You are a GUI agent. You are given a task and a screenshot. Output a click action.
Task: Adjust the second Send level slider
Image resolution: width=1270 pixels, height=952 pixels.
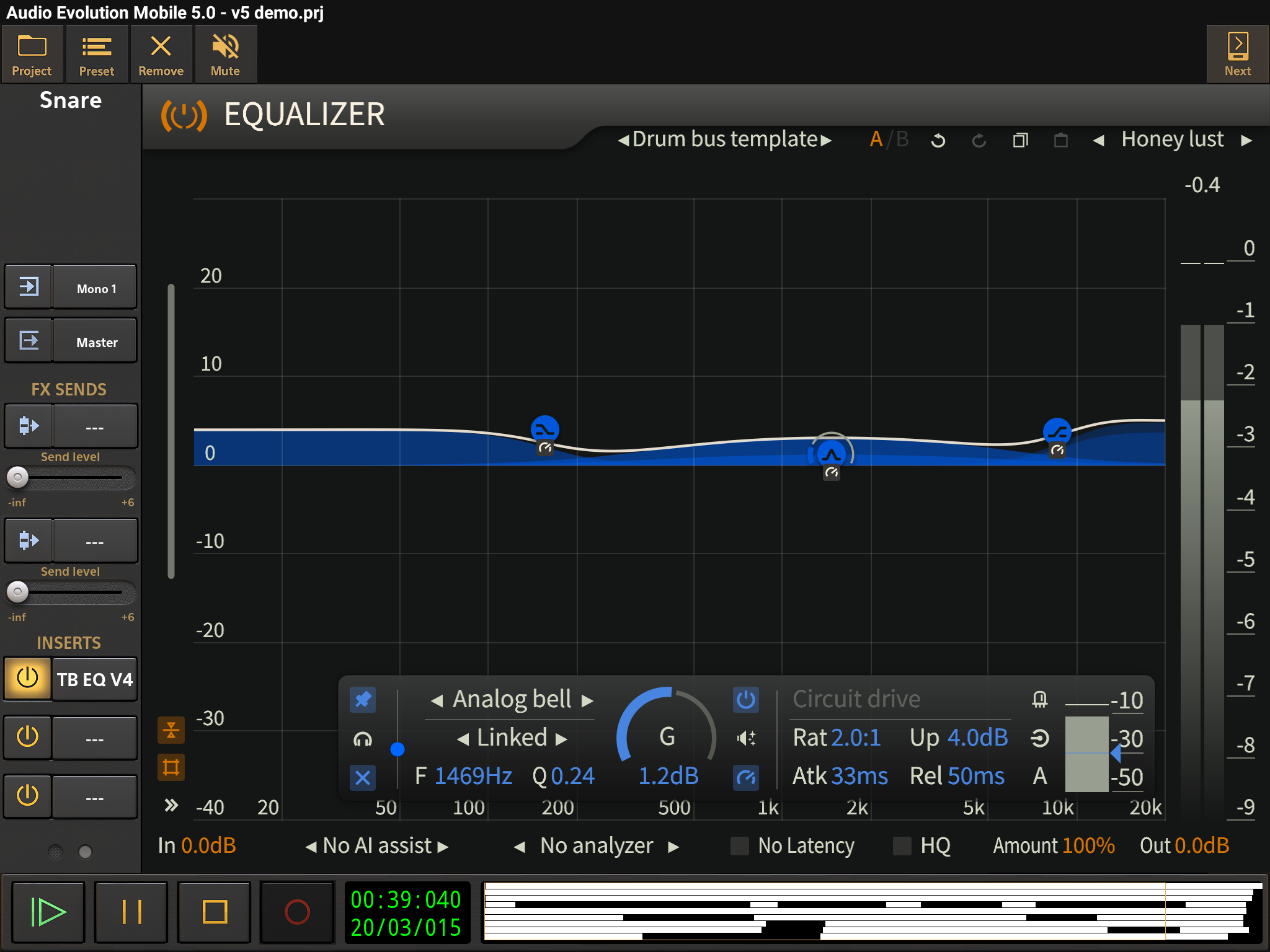coord(70,592)
